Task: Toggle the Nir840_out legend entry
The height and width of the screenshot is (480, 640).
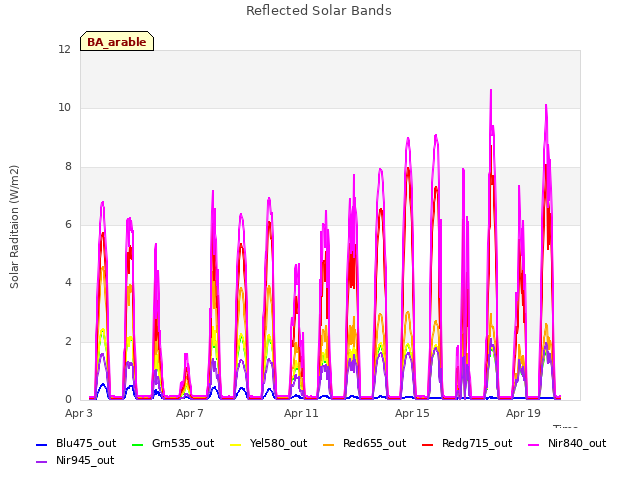Action: point(567,444)
